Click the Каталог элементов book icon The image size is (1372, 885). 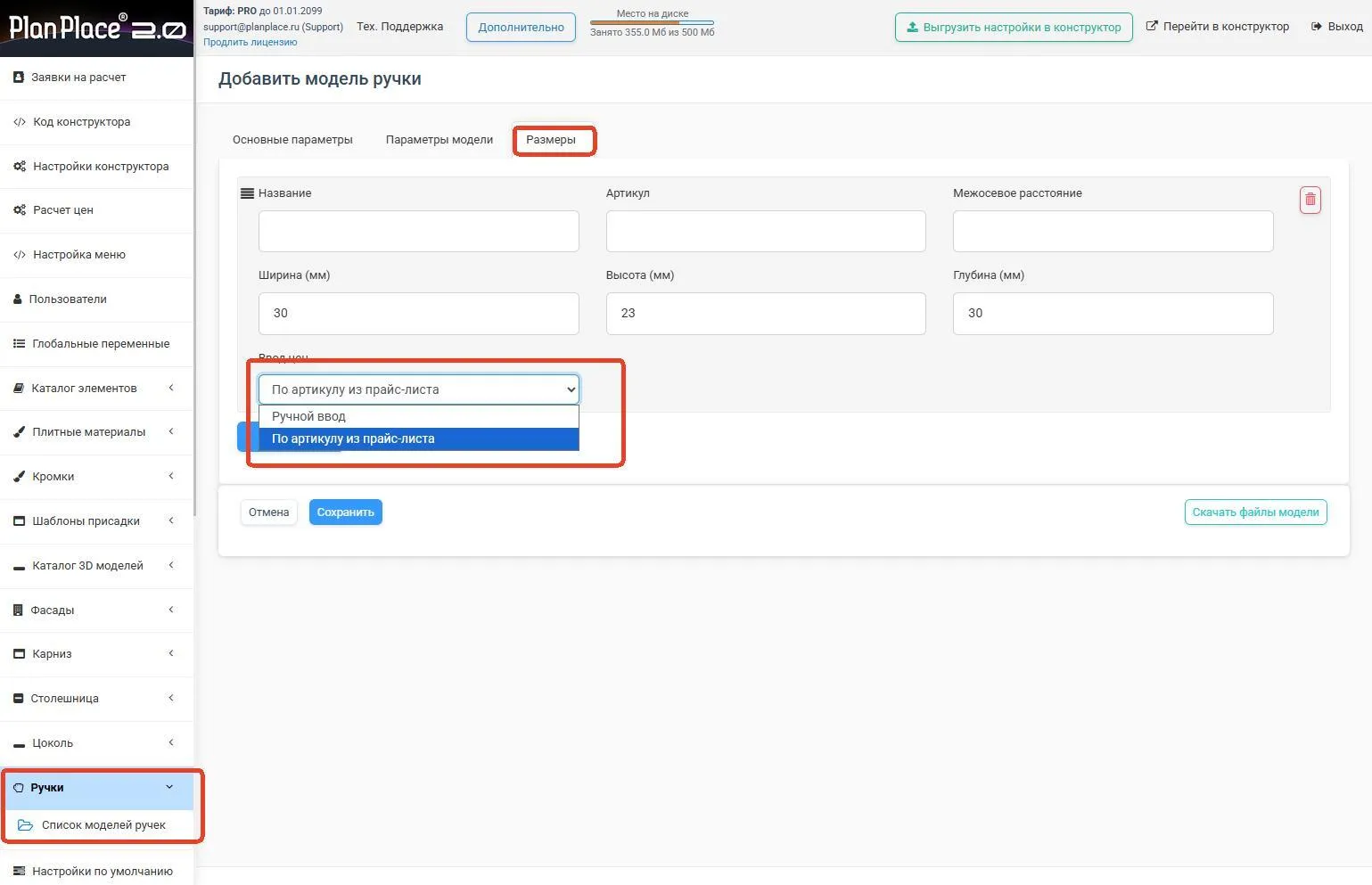(19, 389)
